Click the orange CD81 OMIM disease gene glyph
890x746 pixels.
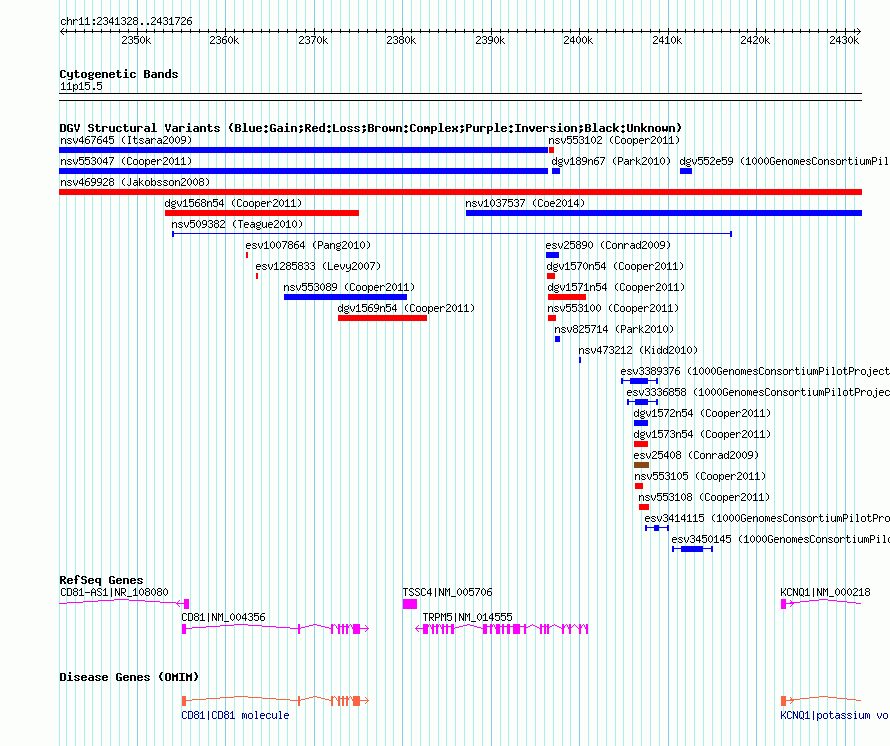tap(275, 701)
